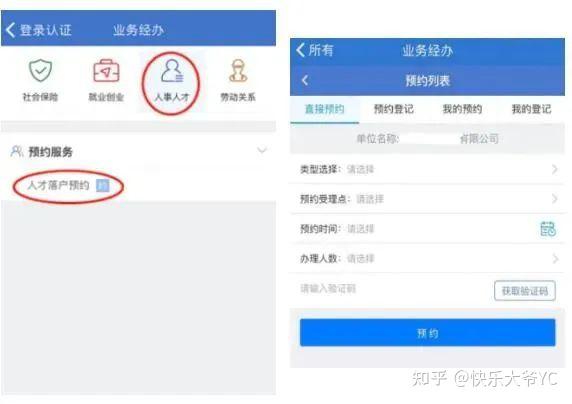Go back to 所有 using the arrow
The width and height of the screenshot is (572, 404).
tap(301, 50)
